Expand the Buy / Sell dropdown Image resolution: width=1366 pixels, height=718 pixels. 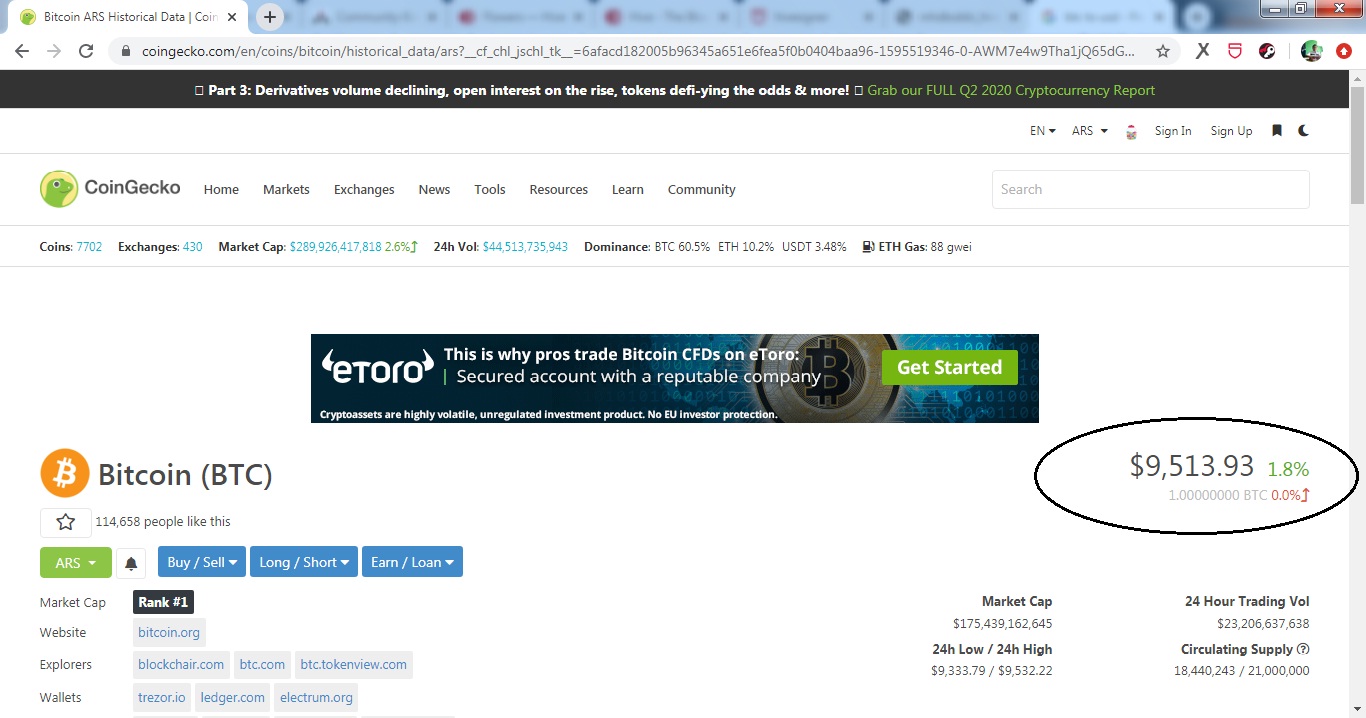(x=201, y=562)
